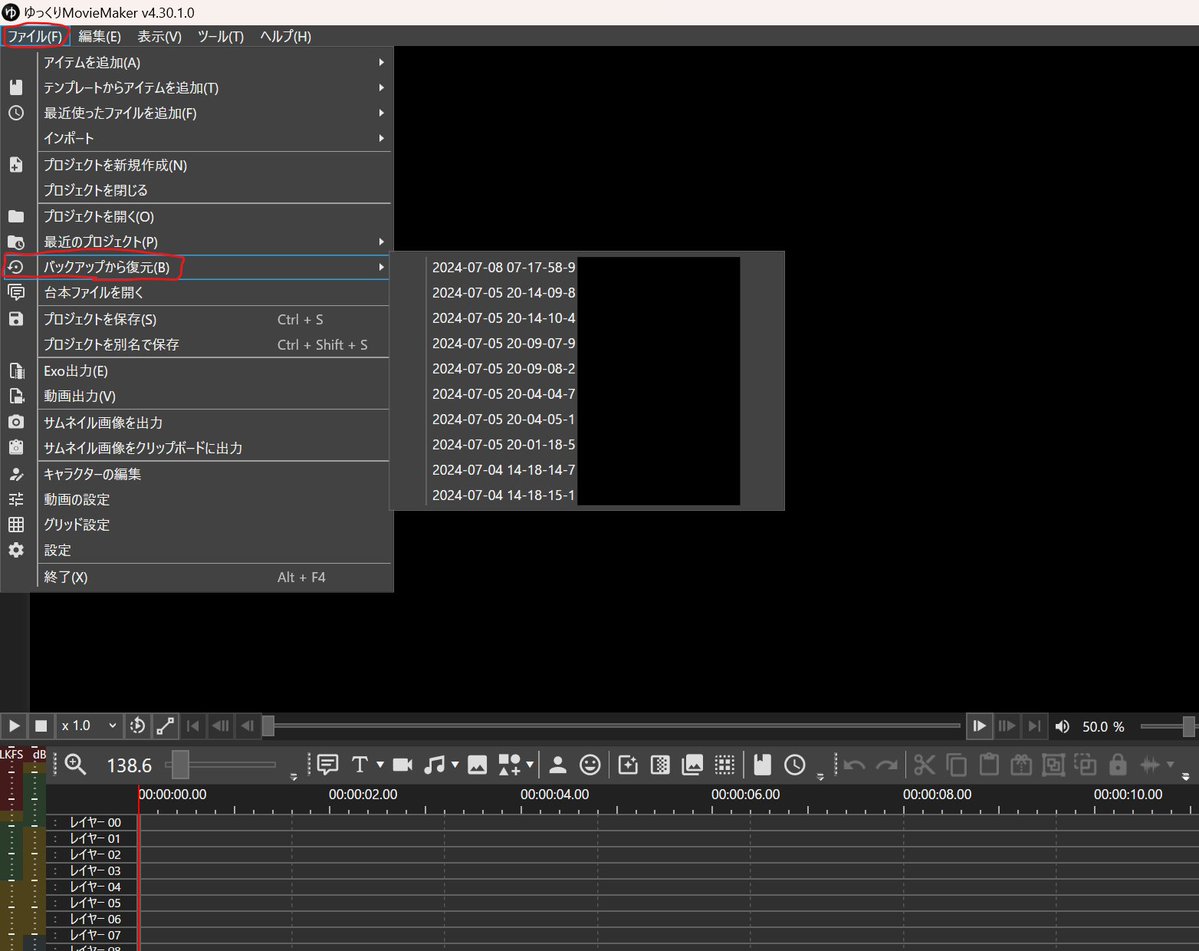Click the undo arrow in the toolbar
The height and width of the screenshot is (951, 1199).
click(854, 764)
